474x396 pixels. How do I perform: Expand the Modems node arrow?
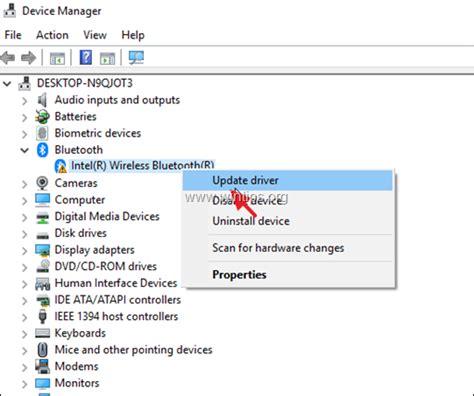point(24,367)
